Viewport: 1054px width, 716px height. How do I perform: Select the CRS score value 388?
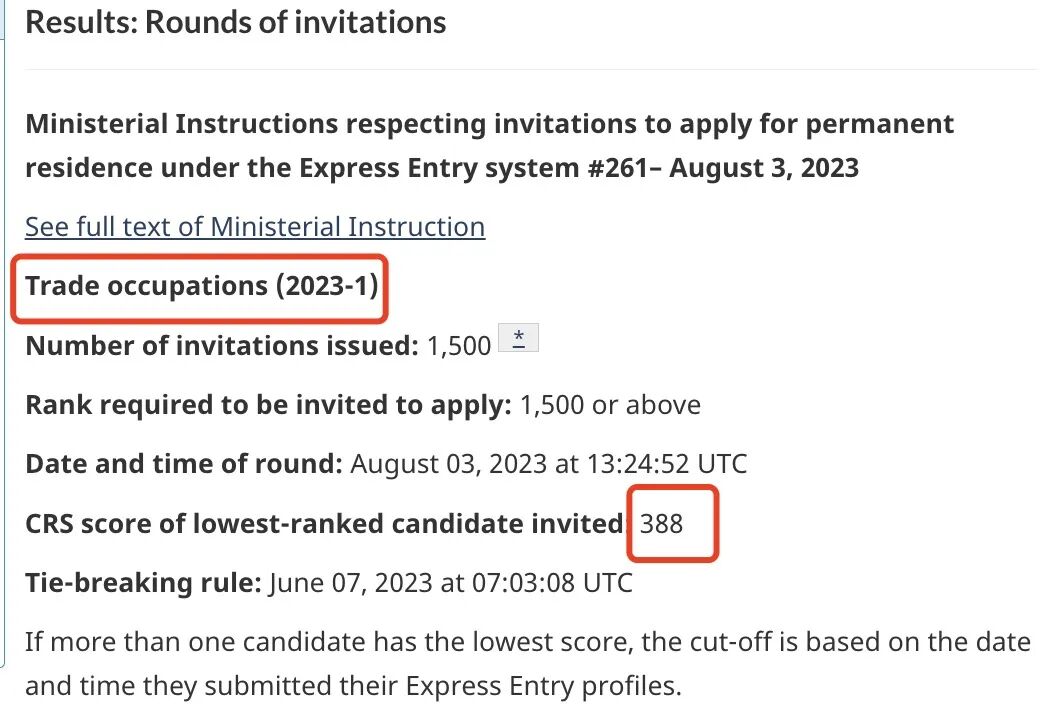coord(661,524)
